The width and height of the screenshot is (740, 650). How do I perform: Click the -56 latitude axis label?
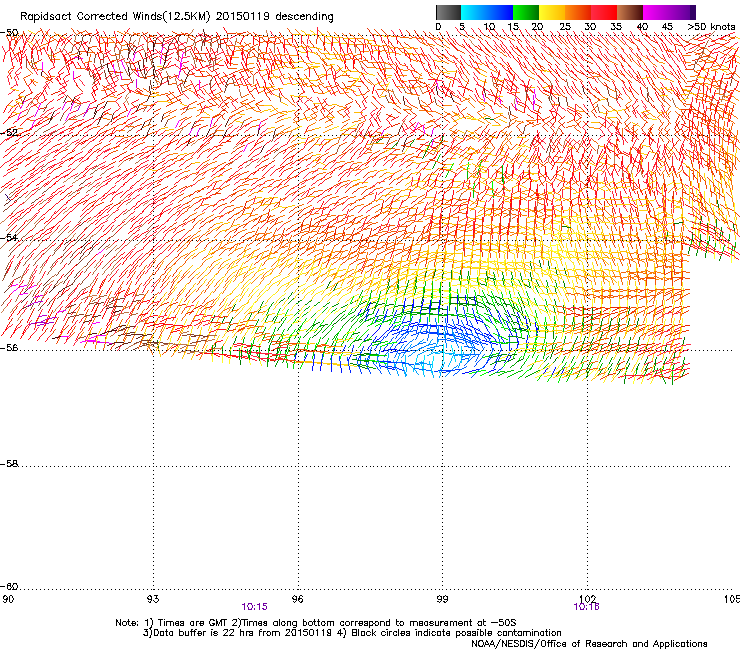pyautogui.click(x=9, y=347)
